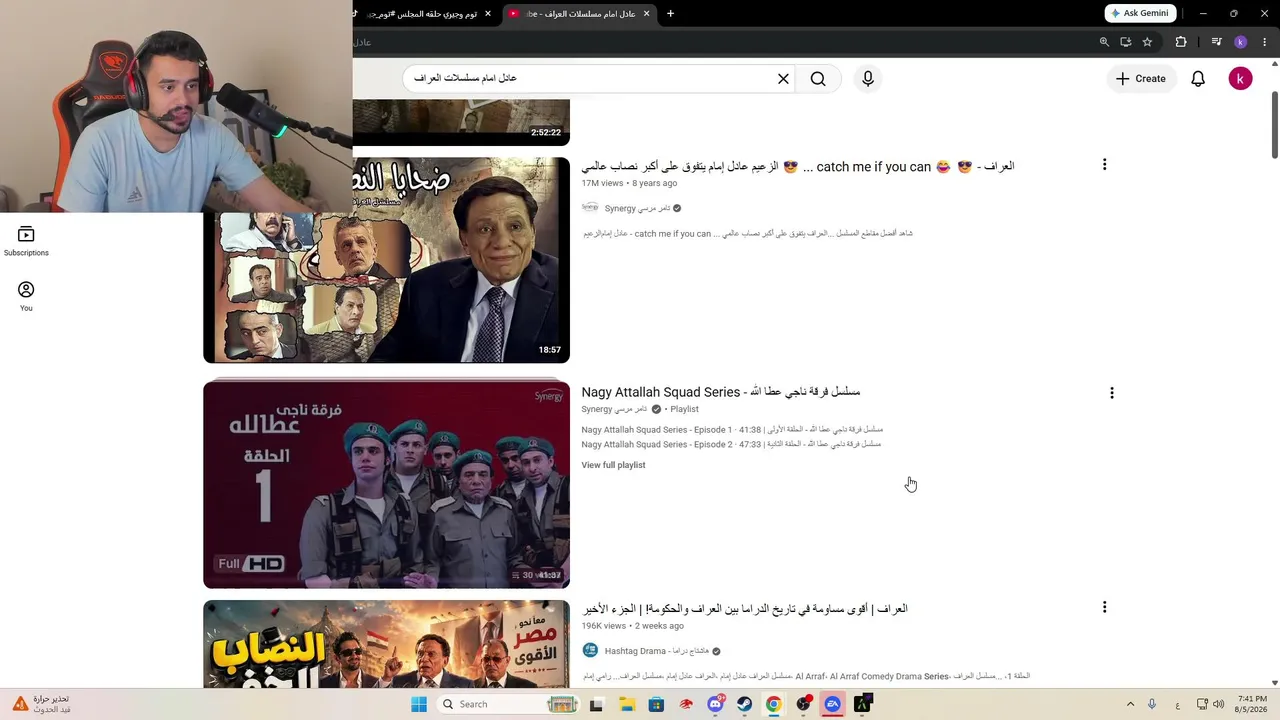The height and width of the screenshot is (720, 1280).
Task: Open more options for Nagy Attallah Squad playlist
Action: tap(1111, 393)
